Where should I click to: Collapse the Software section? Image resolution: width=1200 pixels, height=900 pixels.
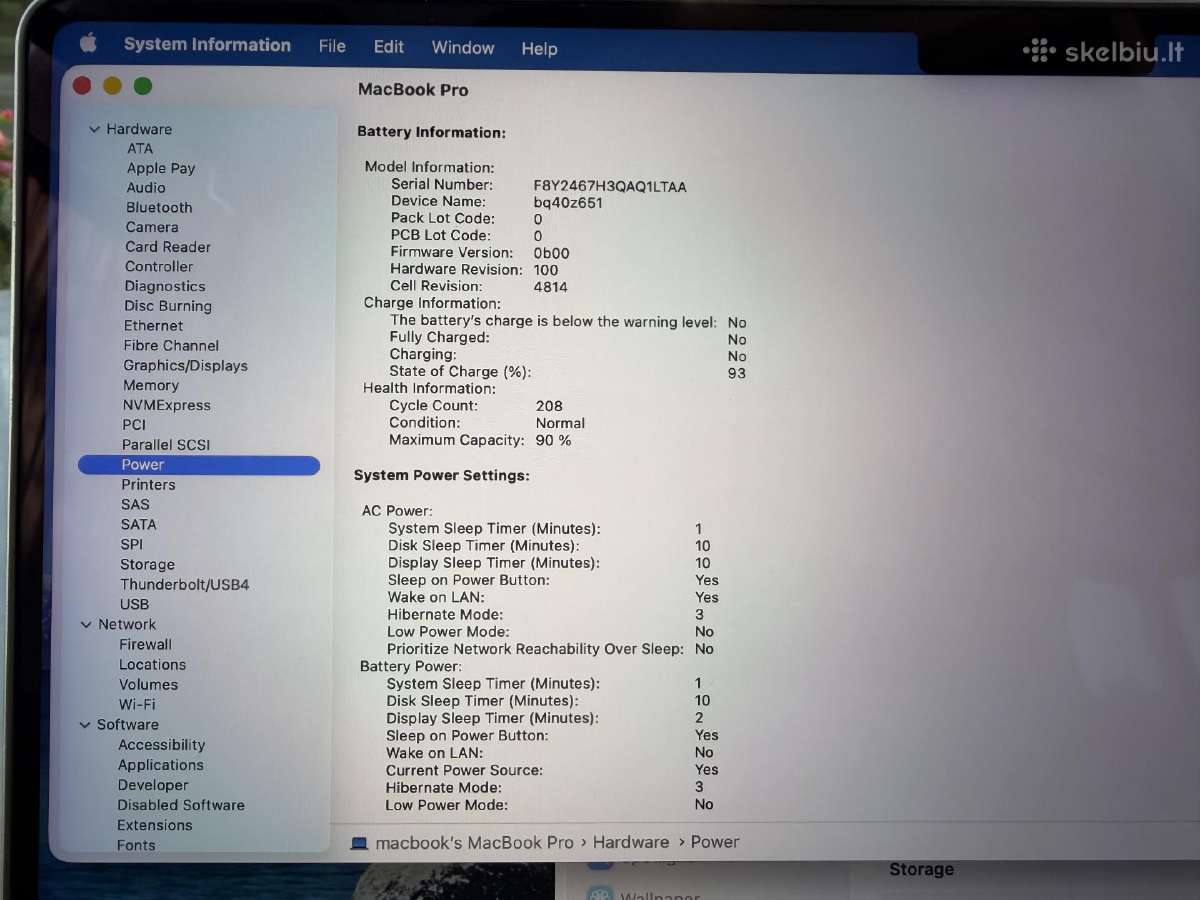(85, 725)
